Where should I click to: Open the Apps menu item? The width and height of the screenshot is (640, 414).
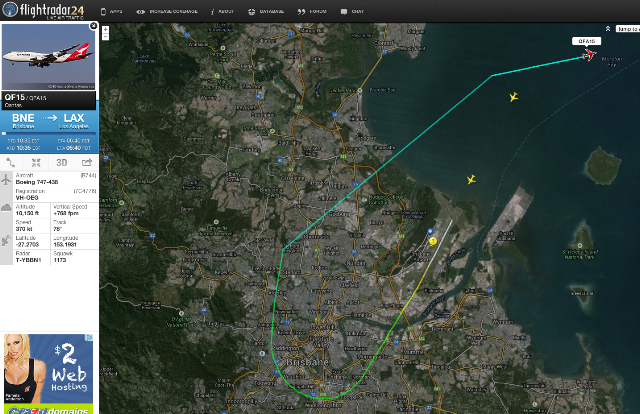coord(111,11)
